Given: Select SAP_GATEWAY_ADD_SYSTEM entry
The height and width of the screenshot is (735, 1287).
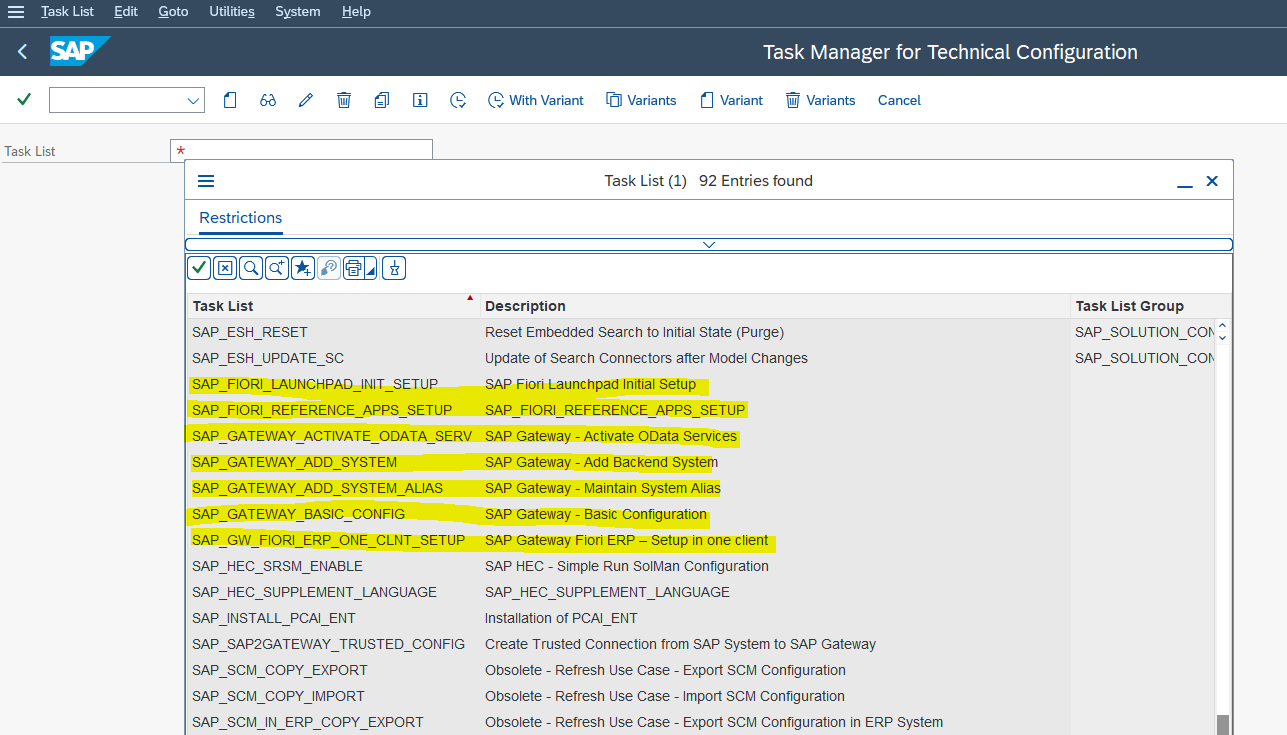Looking at the screenshot, I should click(x=294, y=462).
